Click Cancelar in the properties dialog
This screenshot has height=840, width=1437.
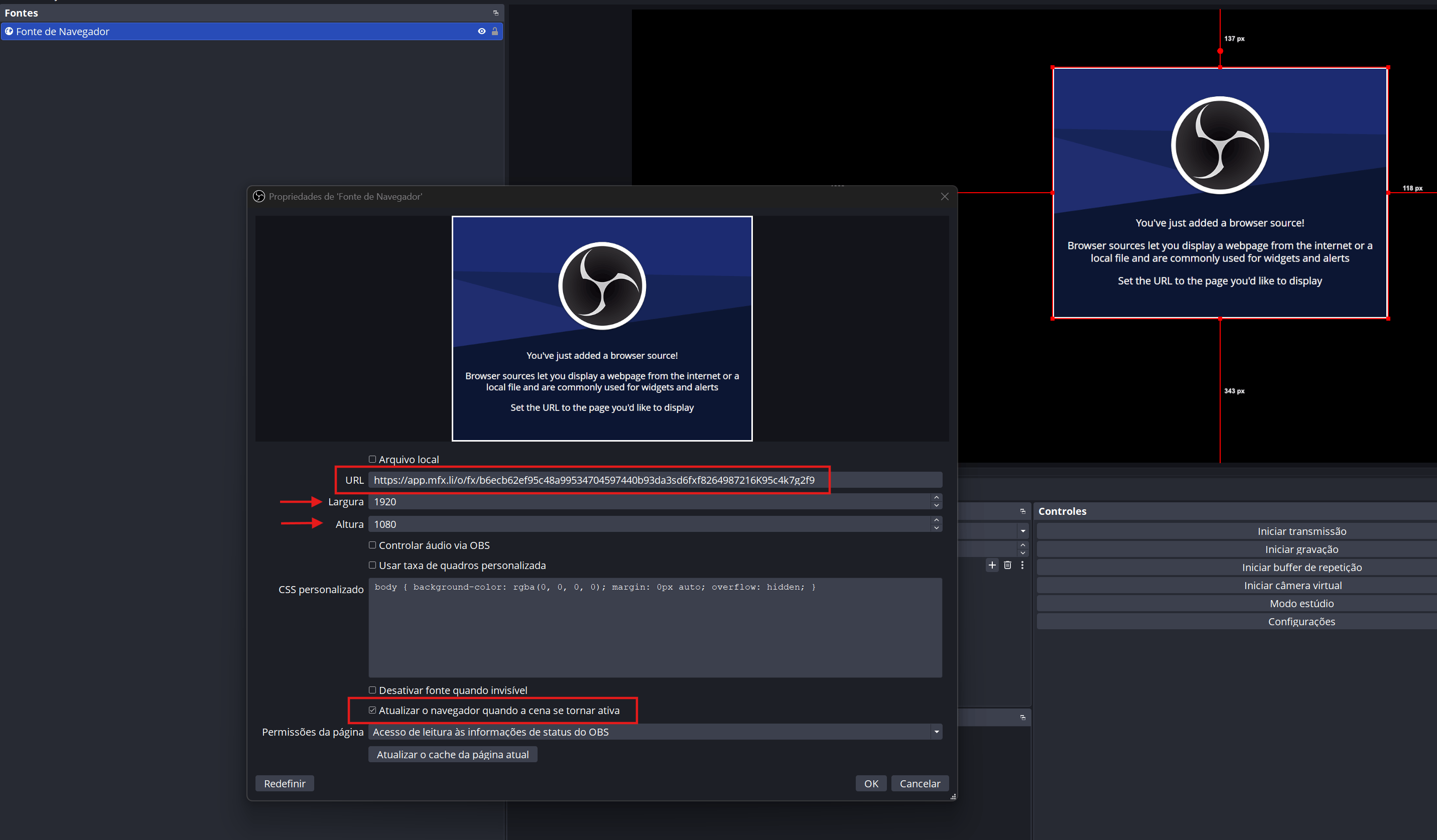pyautogui.click(x=920, y=783)
